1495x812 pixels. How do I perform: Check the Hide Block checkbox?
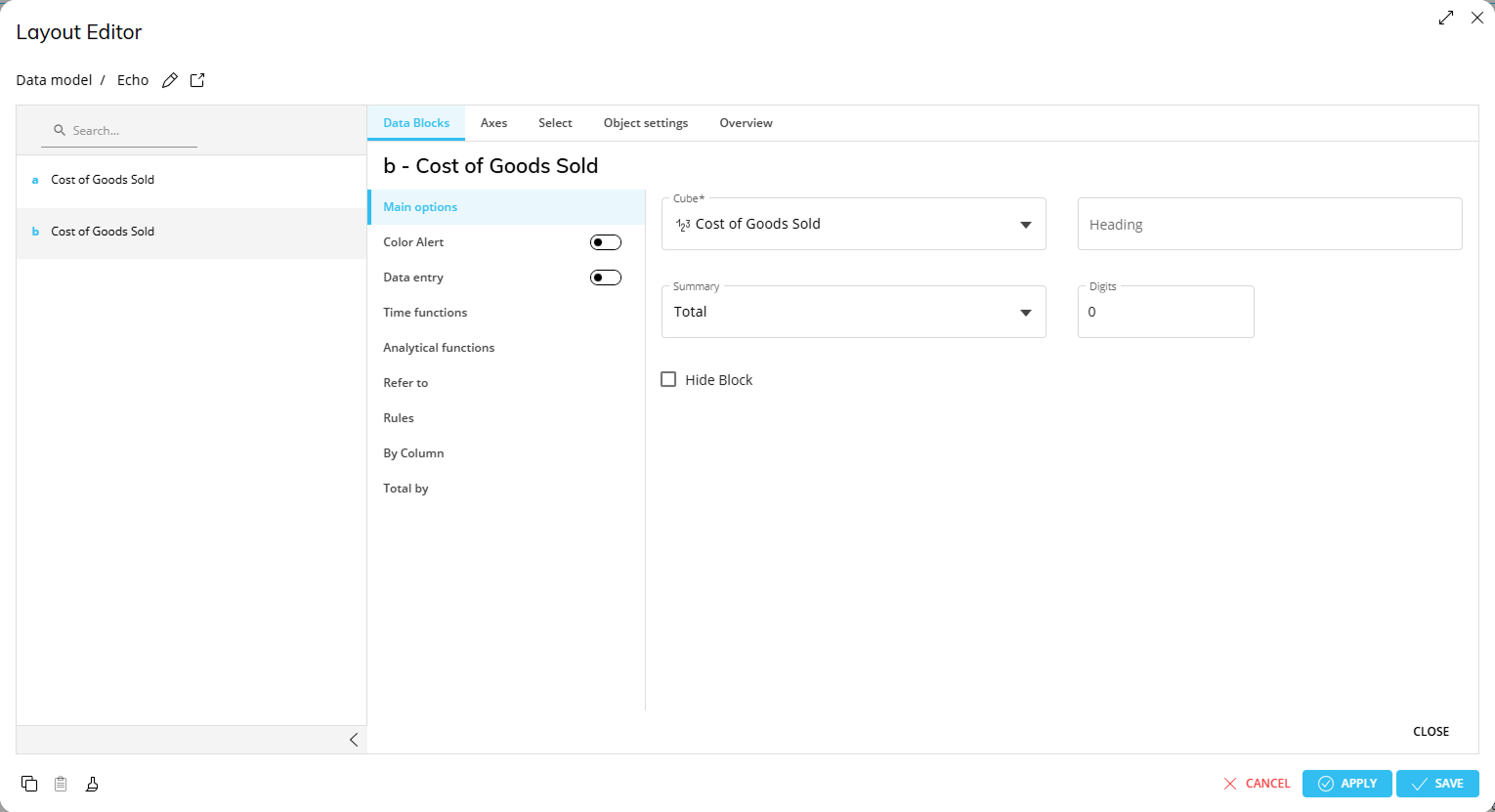click(x=668, y=379)
